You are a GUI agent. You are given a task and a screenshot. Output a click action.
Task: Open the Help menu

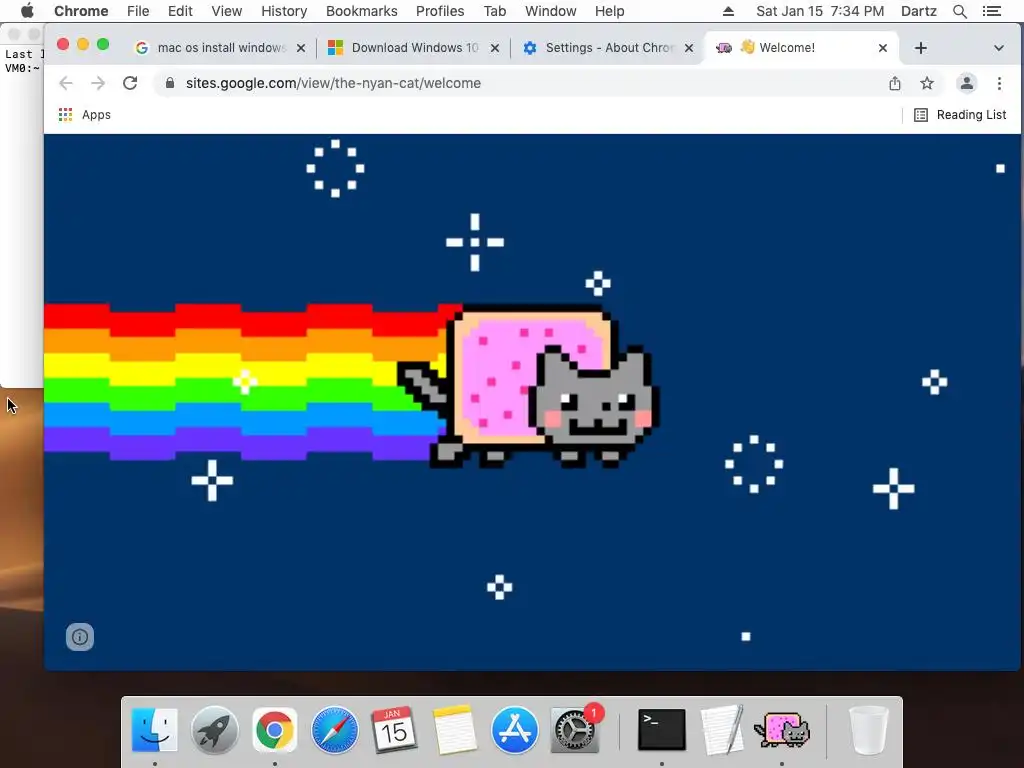609,11
